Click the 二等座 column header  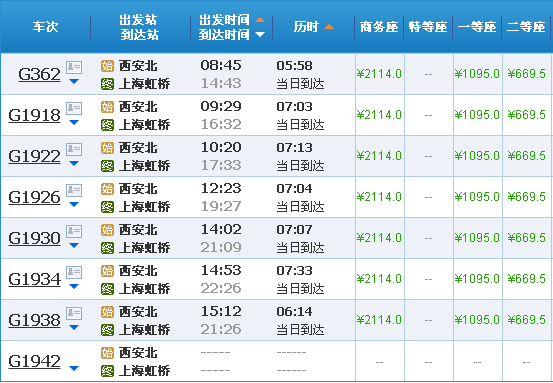coord(526,27)
